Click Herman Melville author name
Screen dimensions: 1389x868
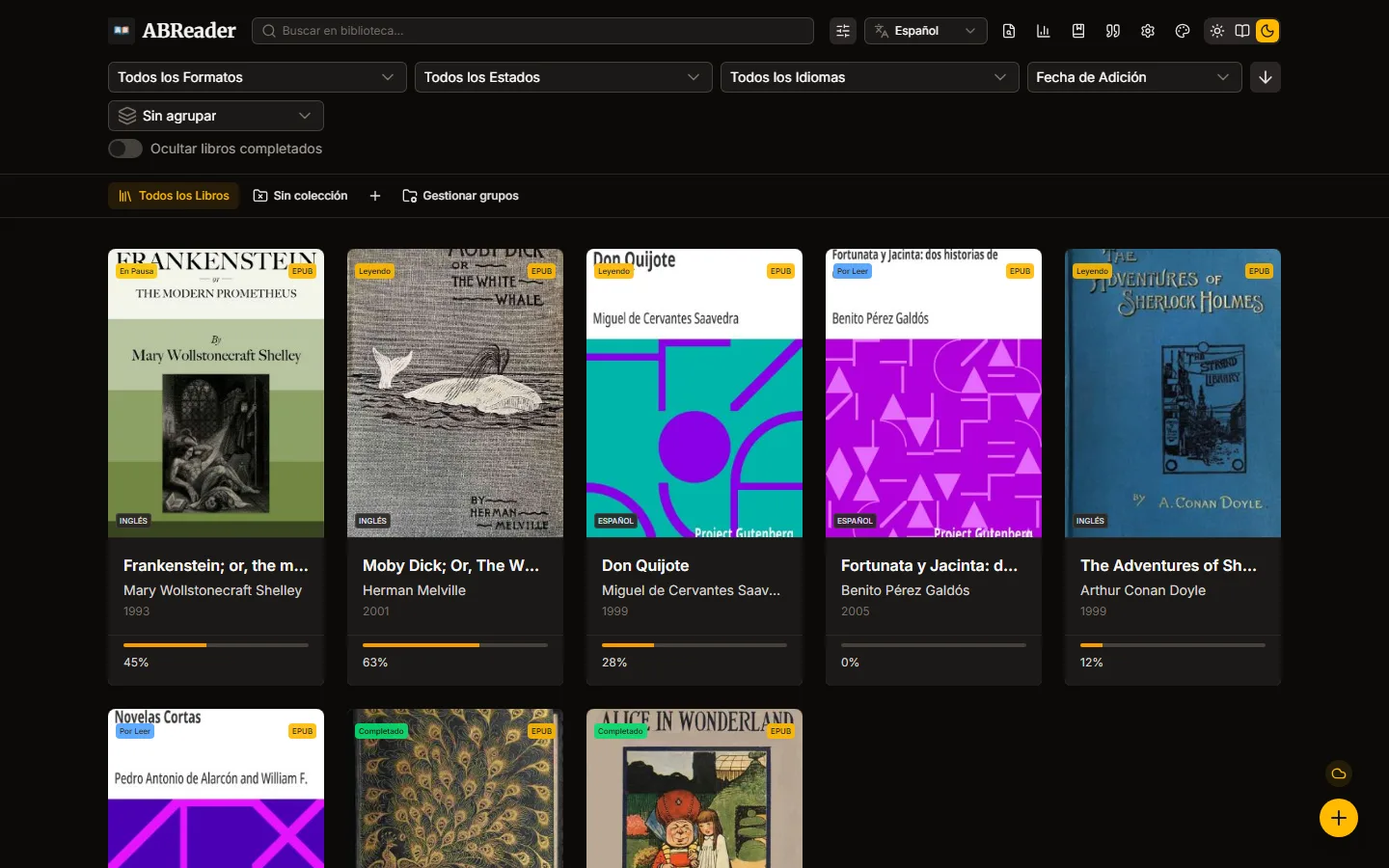[414, 590]
